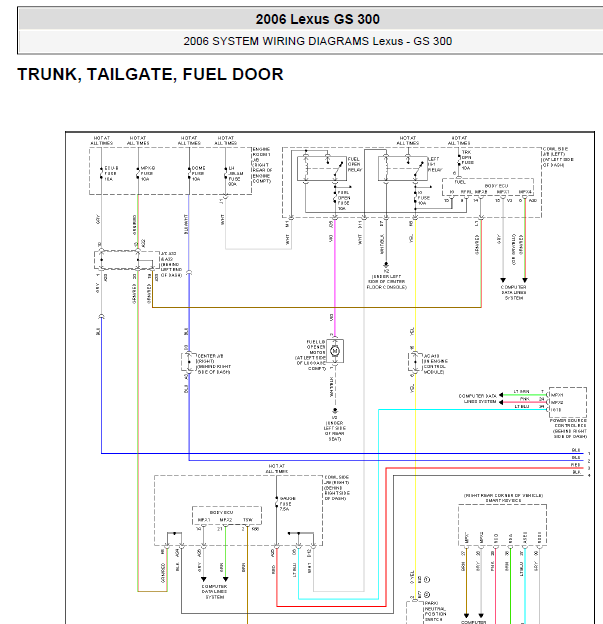603x624 pixels.
Task: Click the 'FUEL LID OPENER MOTOR' text label
Action: pos(316,347)
